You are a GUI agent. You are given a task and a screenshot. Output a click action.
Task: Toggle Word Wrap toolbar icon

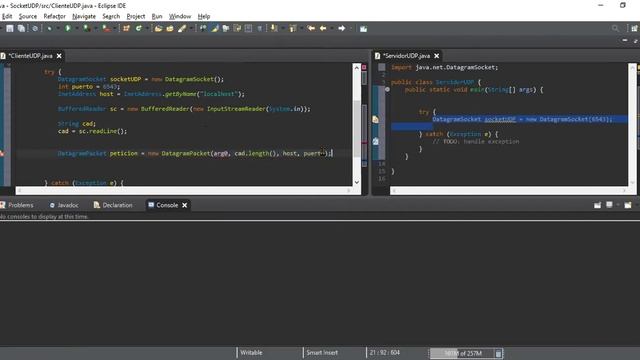[237, 29]
